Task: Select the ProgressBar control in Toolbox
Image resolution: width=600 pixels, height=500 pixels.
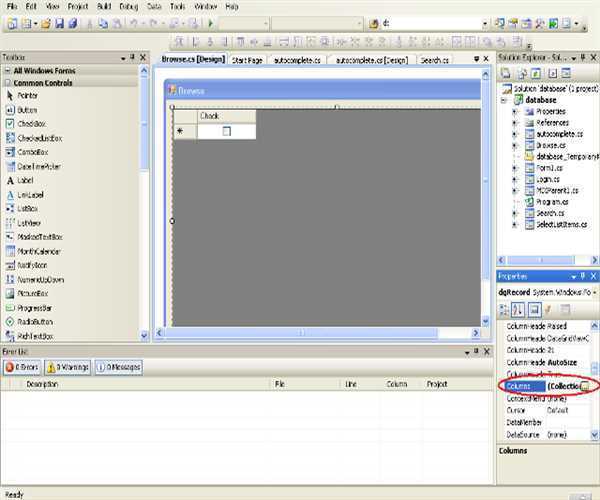Action: coord(38,308)
